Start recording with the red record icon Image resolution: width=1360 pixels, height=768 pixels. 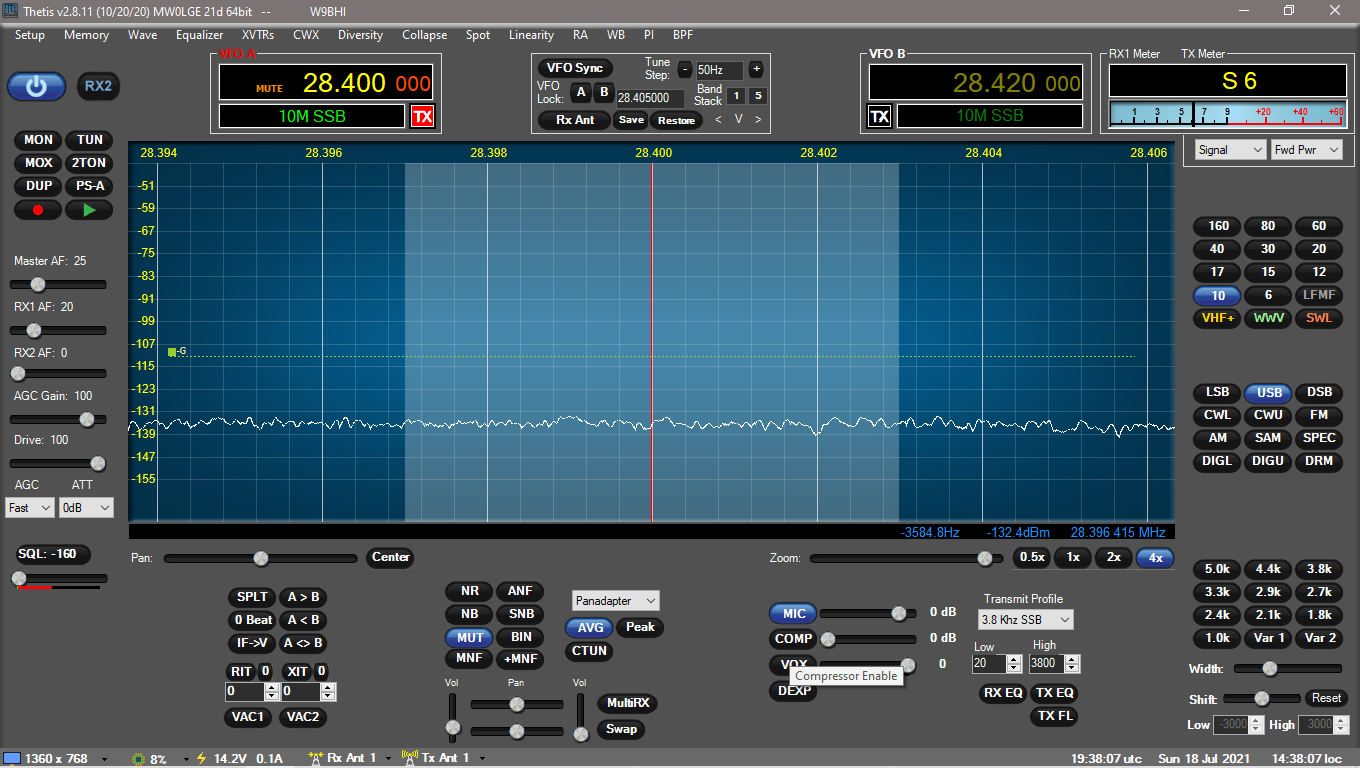tap(37, 209)
